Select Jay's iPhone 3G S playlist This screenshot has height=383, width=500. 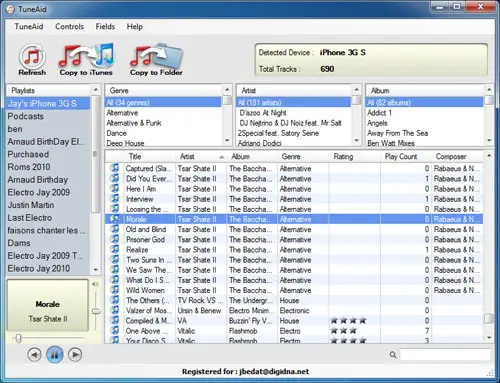[x=48, y=104]
